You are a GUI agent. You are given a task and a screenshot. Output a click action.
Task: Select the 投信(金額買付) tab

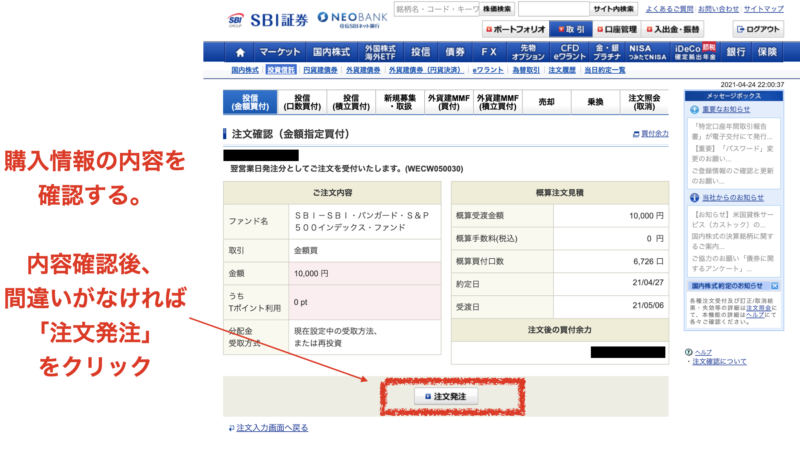(x=250, y=102)
